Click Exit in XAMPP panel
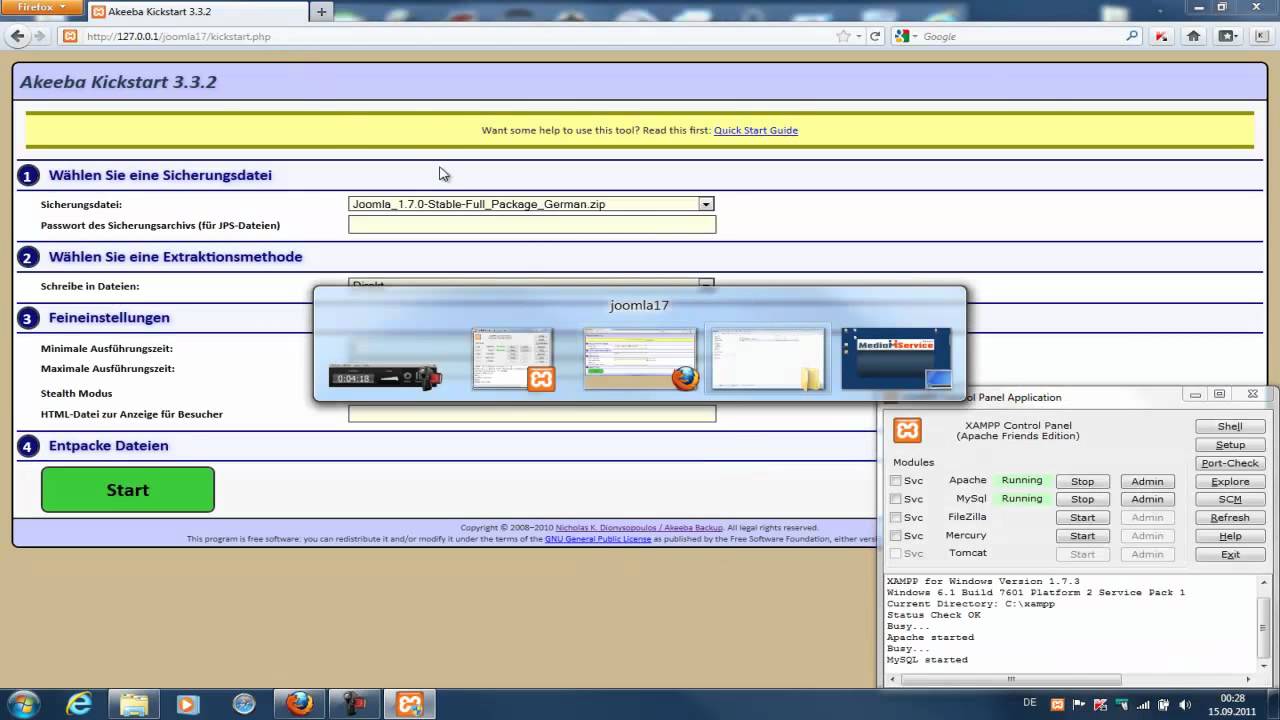 [x=1230, y=554]
